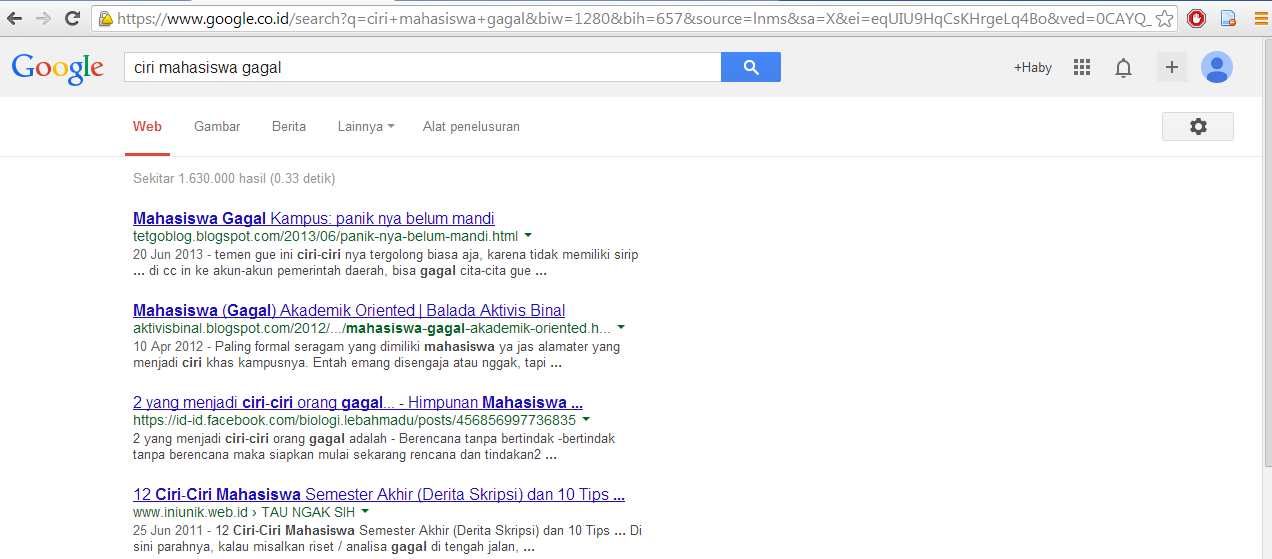Viewport: 1272px width, 559px height.
Task: Click the breadcrumb TAU NGAK SIH
Action: tap(308, 512)
